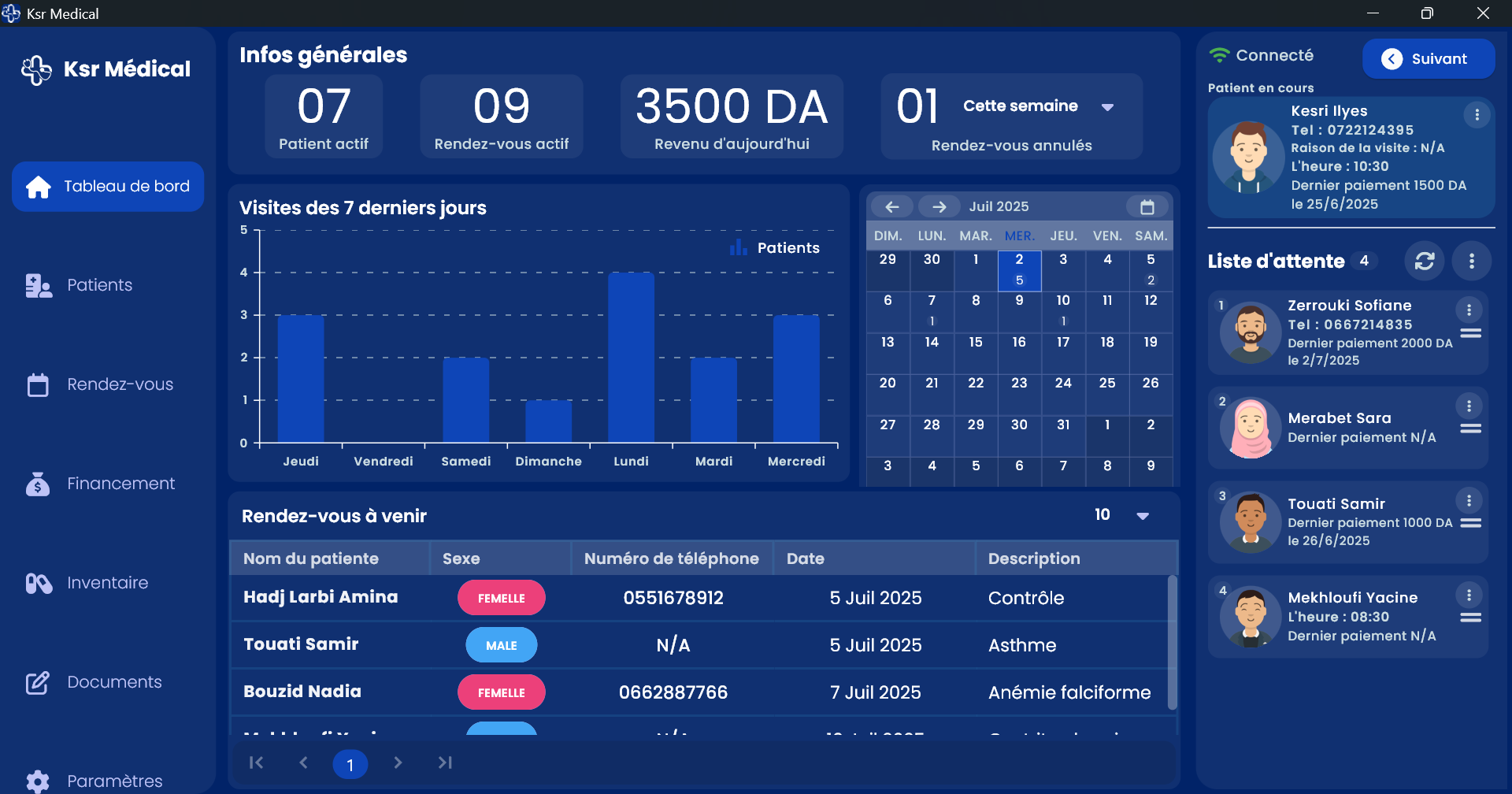Go to next month in the calendar
The width and height of the screenshot is (1512, 794).
[939, 206]
